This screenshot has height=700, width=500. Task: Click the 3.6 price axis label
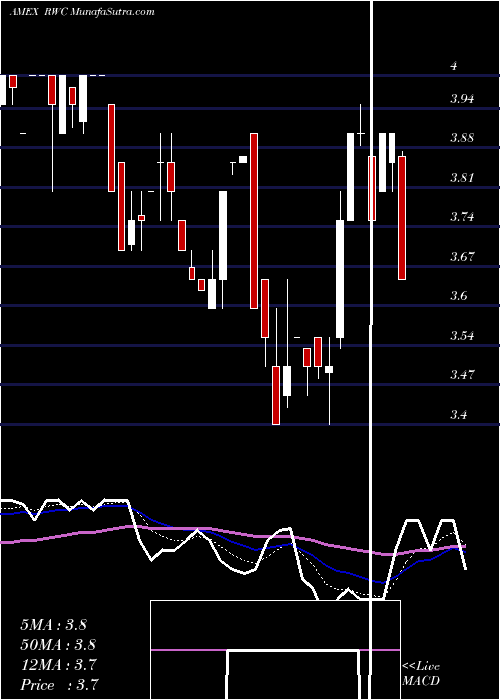tap(459, 296)
